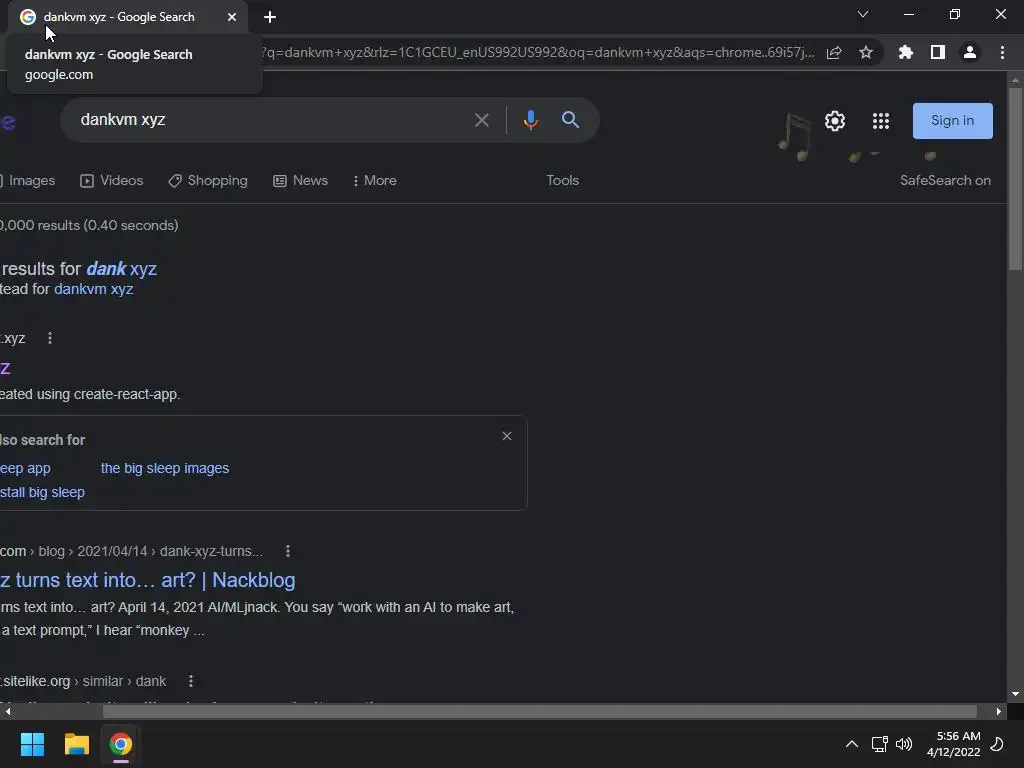The height and width of the screenshot is (768, 1024).
Task: Open the notification moon icon
Action: (997, 744)
